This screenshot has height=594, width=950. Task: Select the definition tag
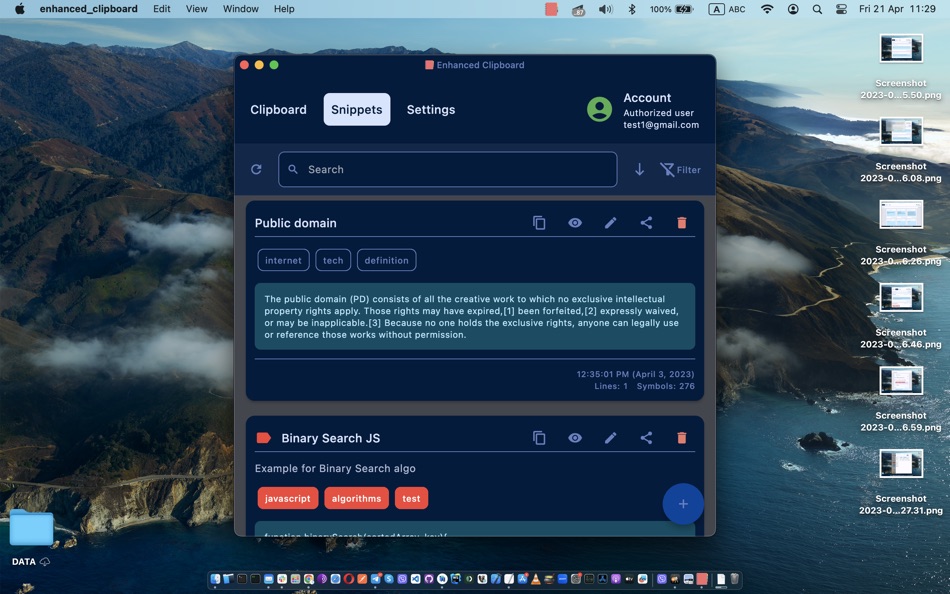387,260
